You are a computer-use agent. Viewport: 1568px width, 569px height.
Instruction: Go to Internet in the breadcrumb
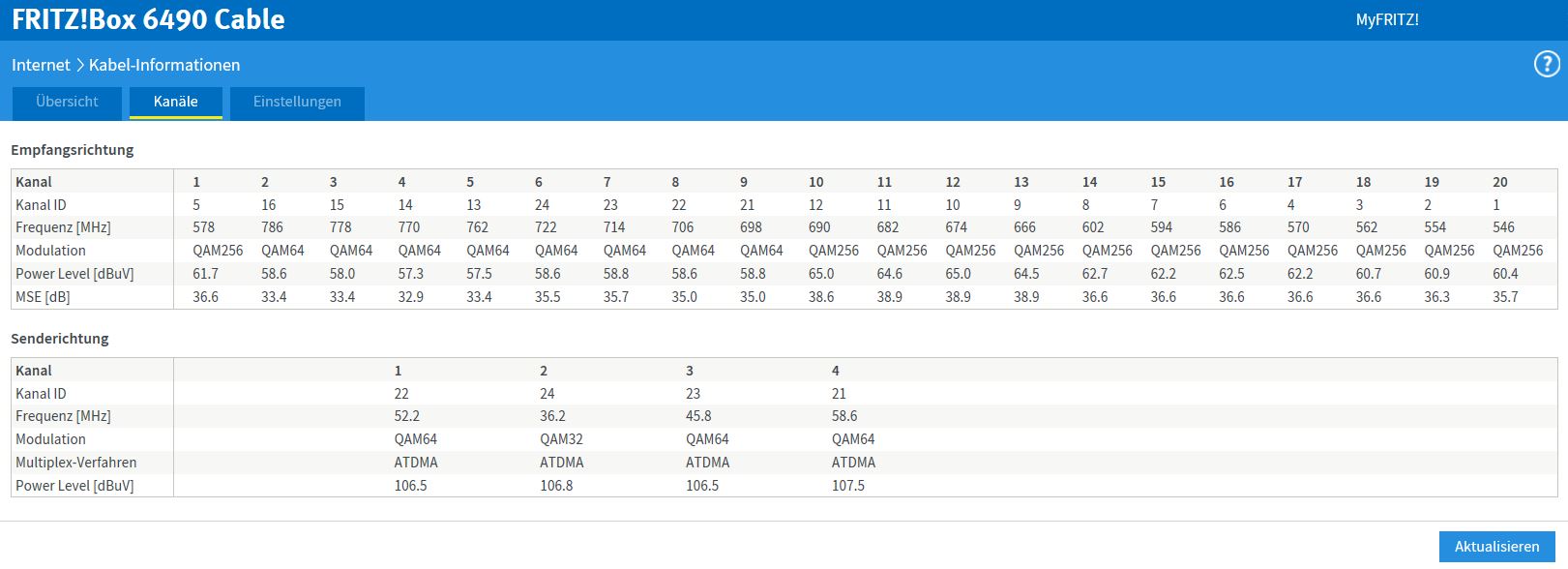pyautogui.click(x=41, y=65)
